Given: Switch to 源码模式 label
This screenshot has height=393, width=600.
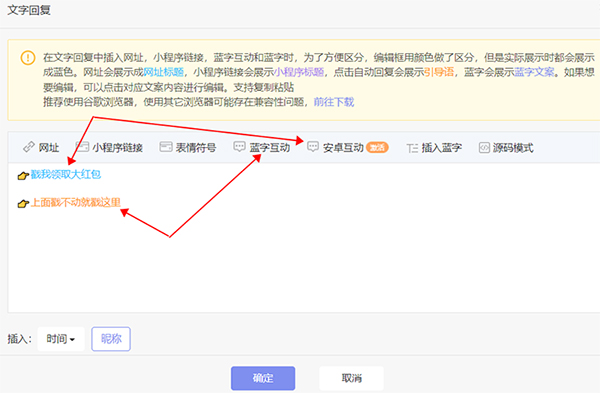Looking at the screenshot, I should click(513, 148).
